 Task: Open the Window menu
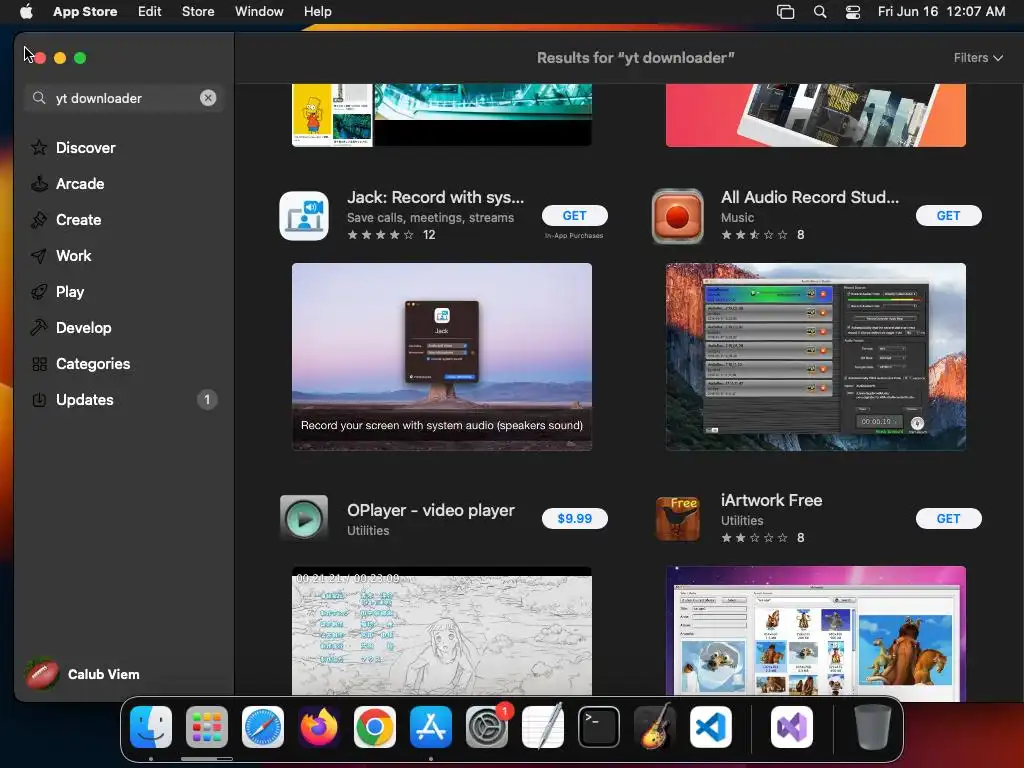tap(259, 11)
